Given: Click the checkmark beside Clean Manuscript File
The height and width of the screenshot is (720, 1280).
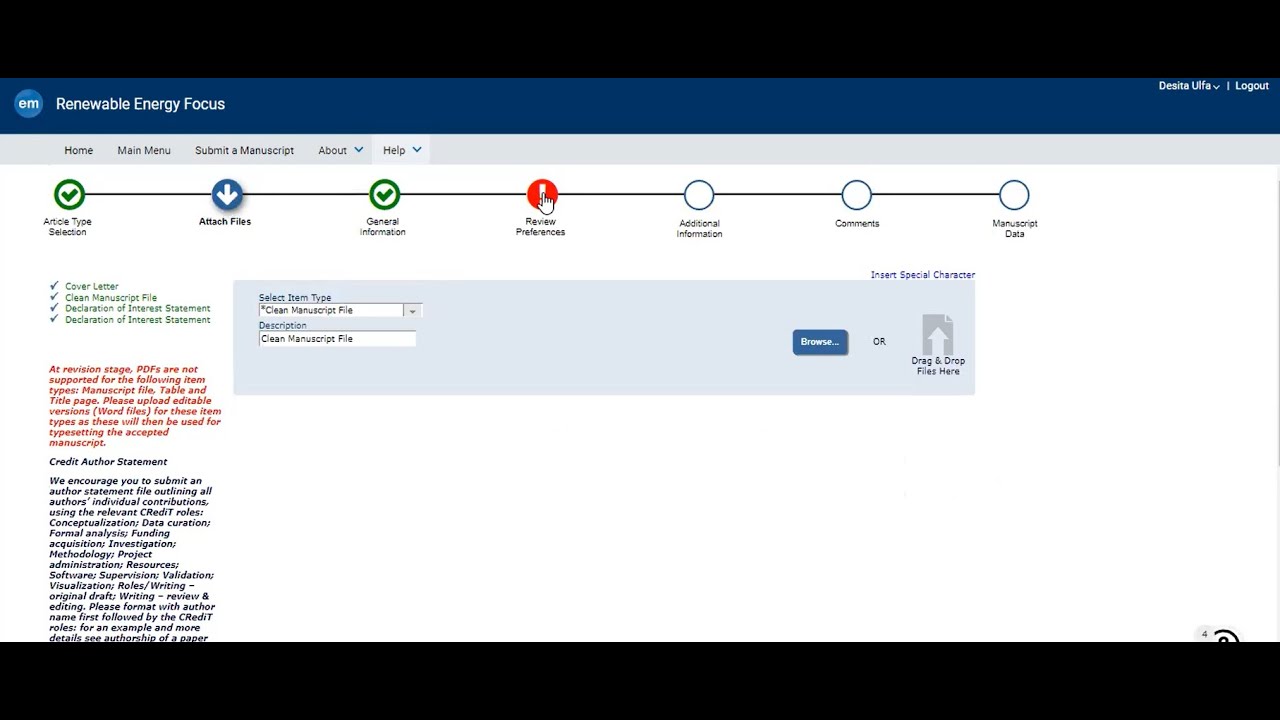Looking at the screenshot, I should pos(54,297).
